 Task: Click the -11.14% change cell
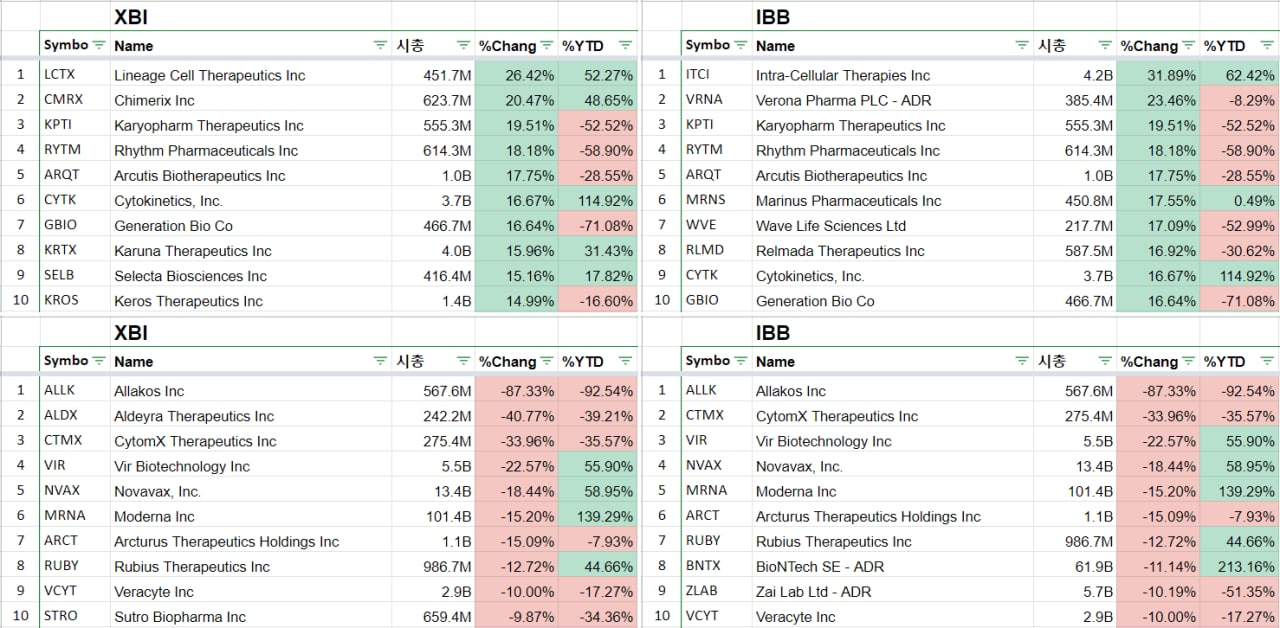click(x=1159, y=566)
